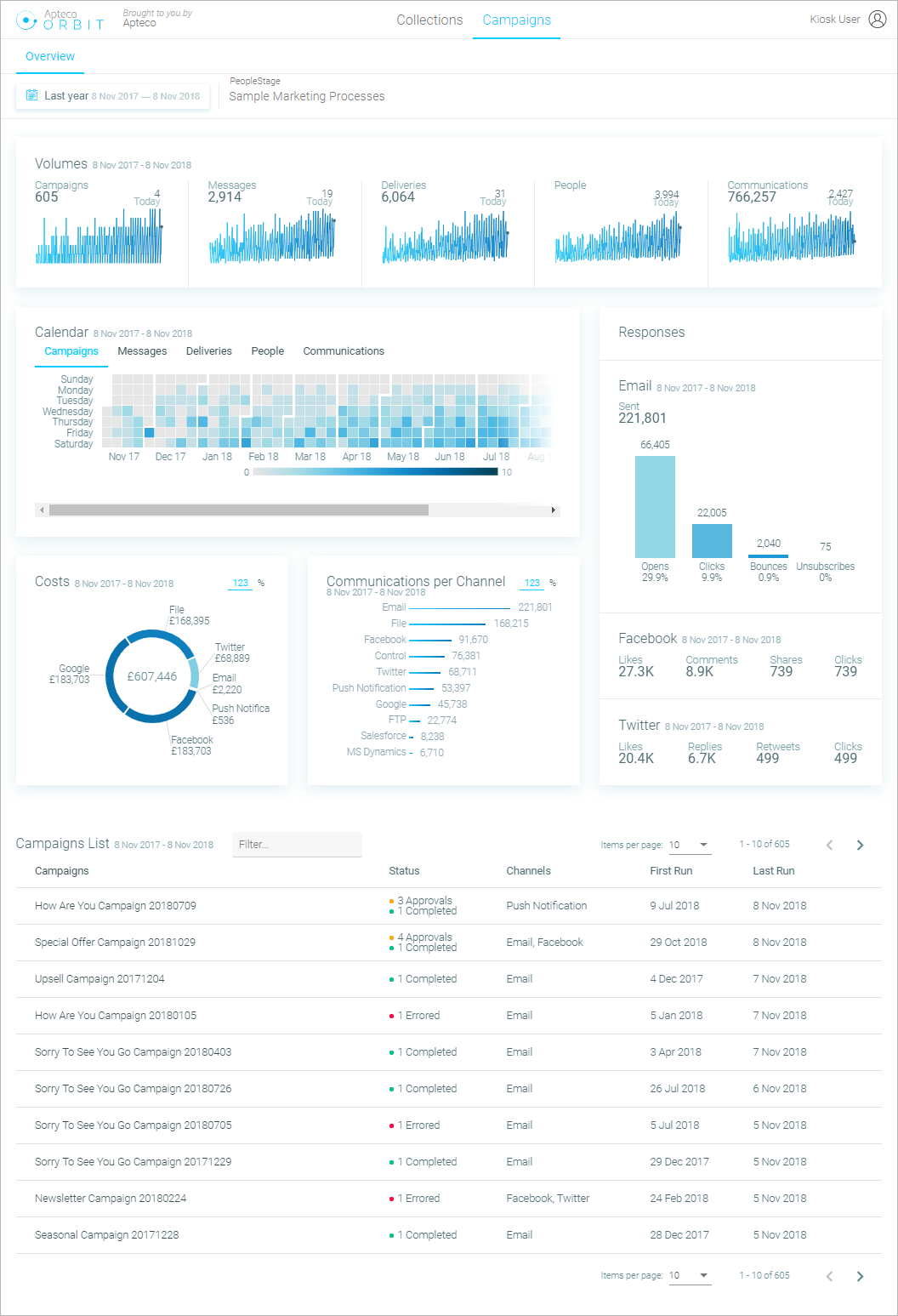Open the Last year date range selector
The height and width of the screenshot is (1316, 898).
(x=112, y=96)
